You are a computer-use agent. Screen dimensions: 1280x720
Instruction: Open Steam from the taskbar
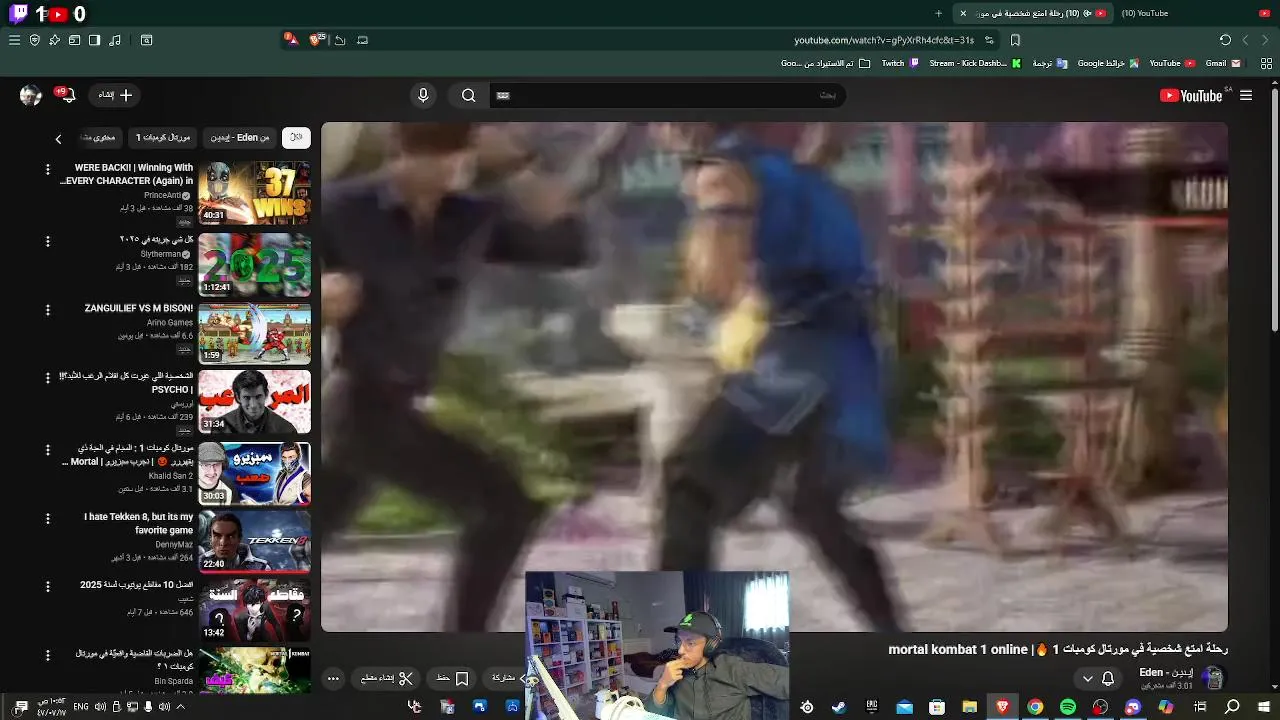839,707
